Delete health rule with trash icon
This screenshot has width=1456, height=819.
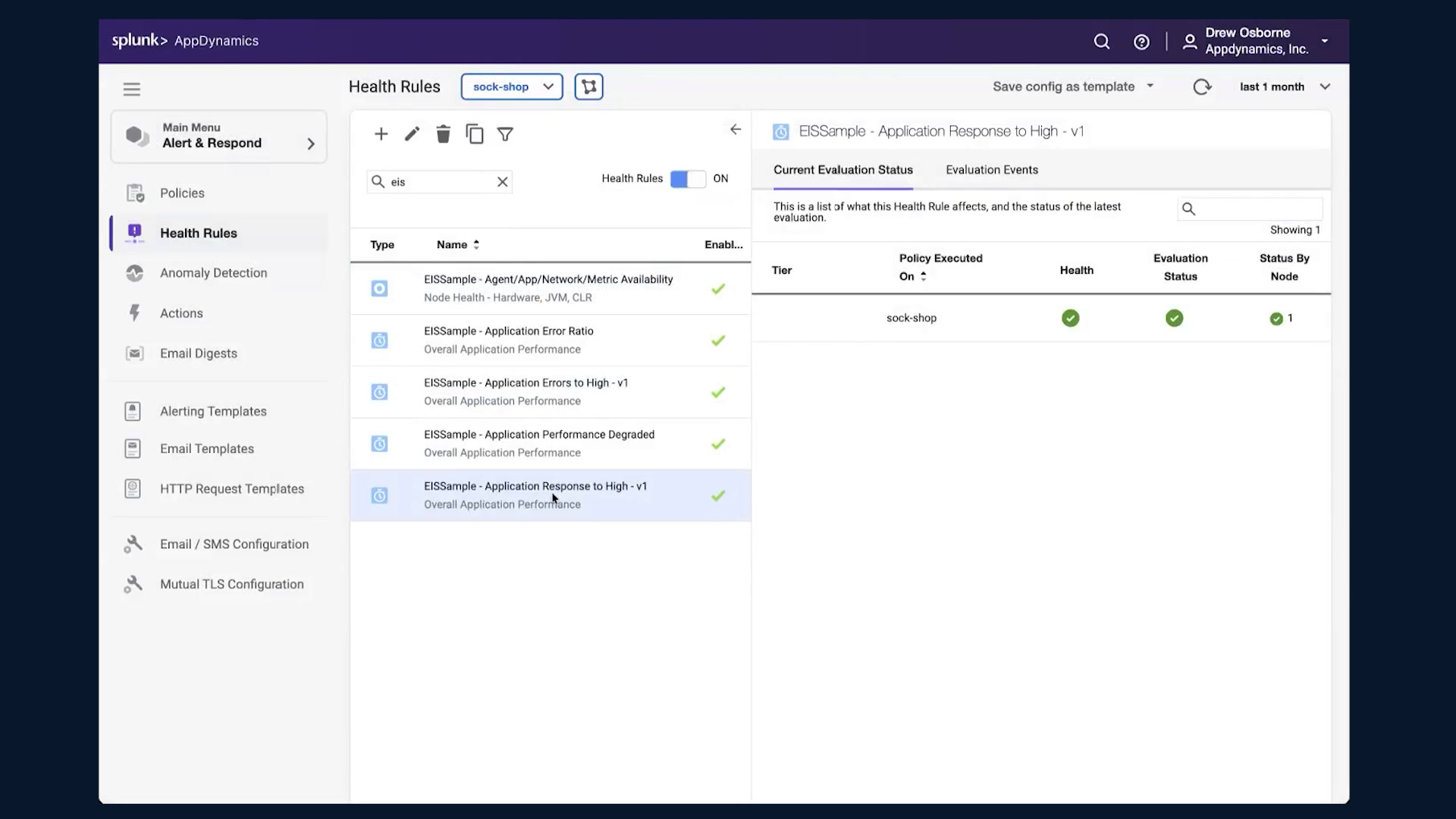coord(444,134)
